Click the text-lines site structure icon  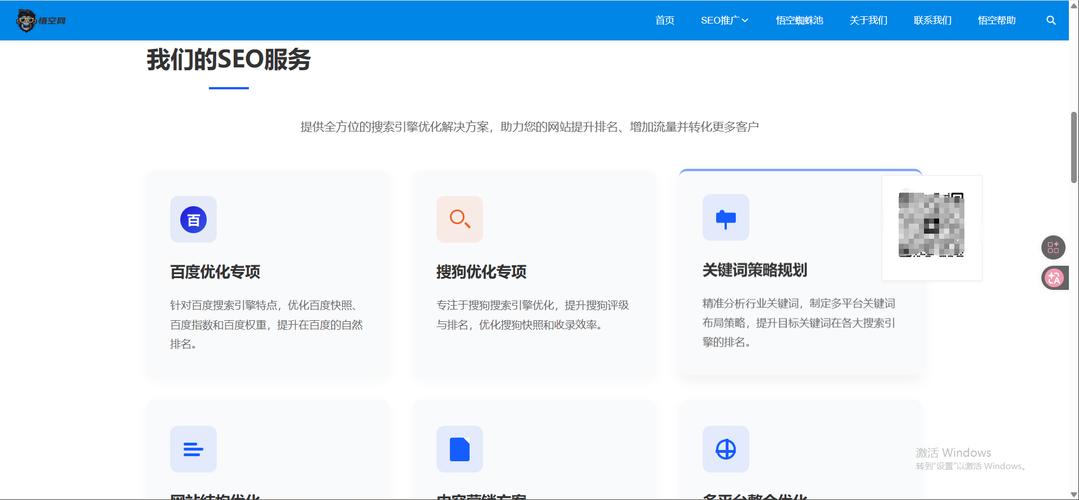193,449
